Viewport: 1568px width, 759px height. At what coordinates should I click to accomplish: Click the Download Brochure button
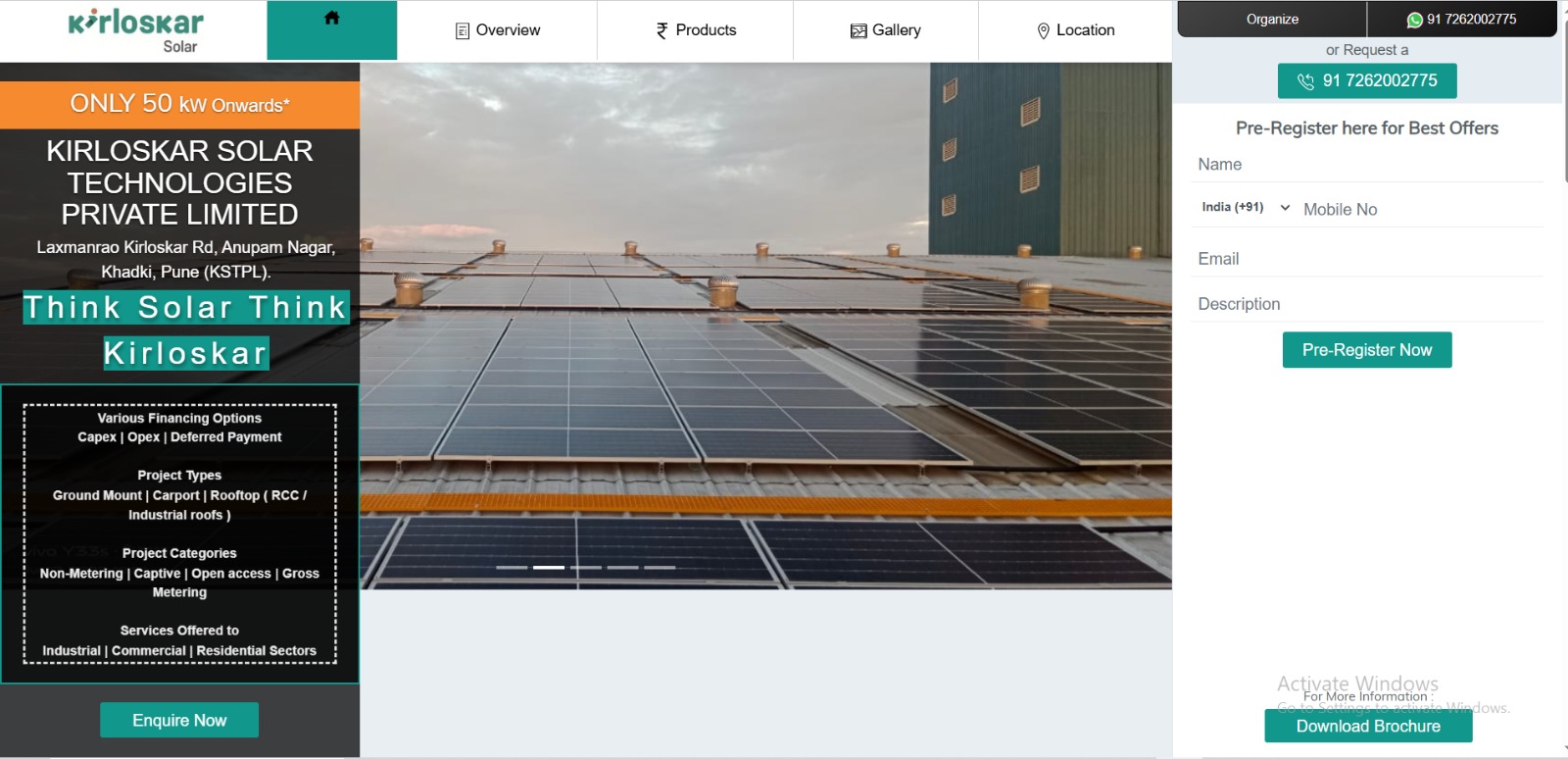tap(1368, 726)
